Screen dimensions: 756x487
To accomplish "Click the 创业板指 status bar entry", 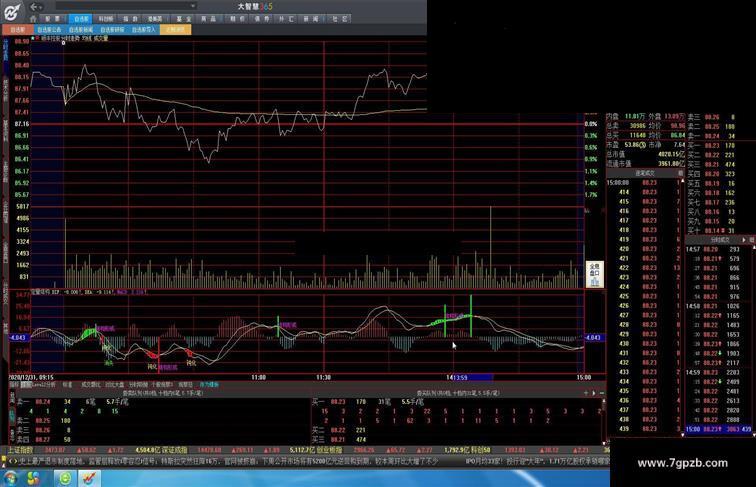I will coord(329,450).
